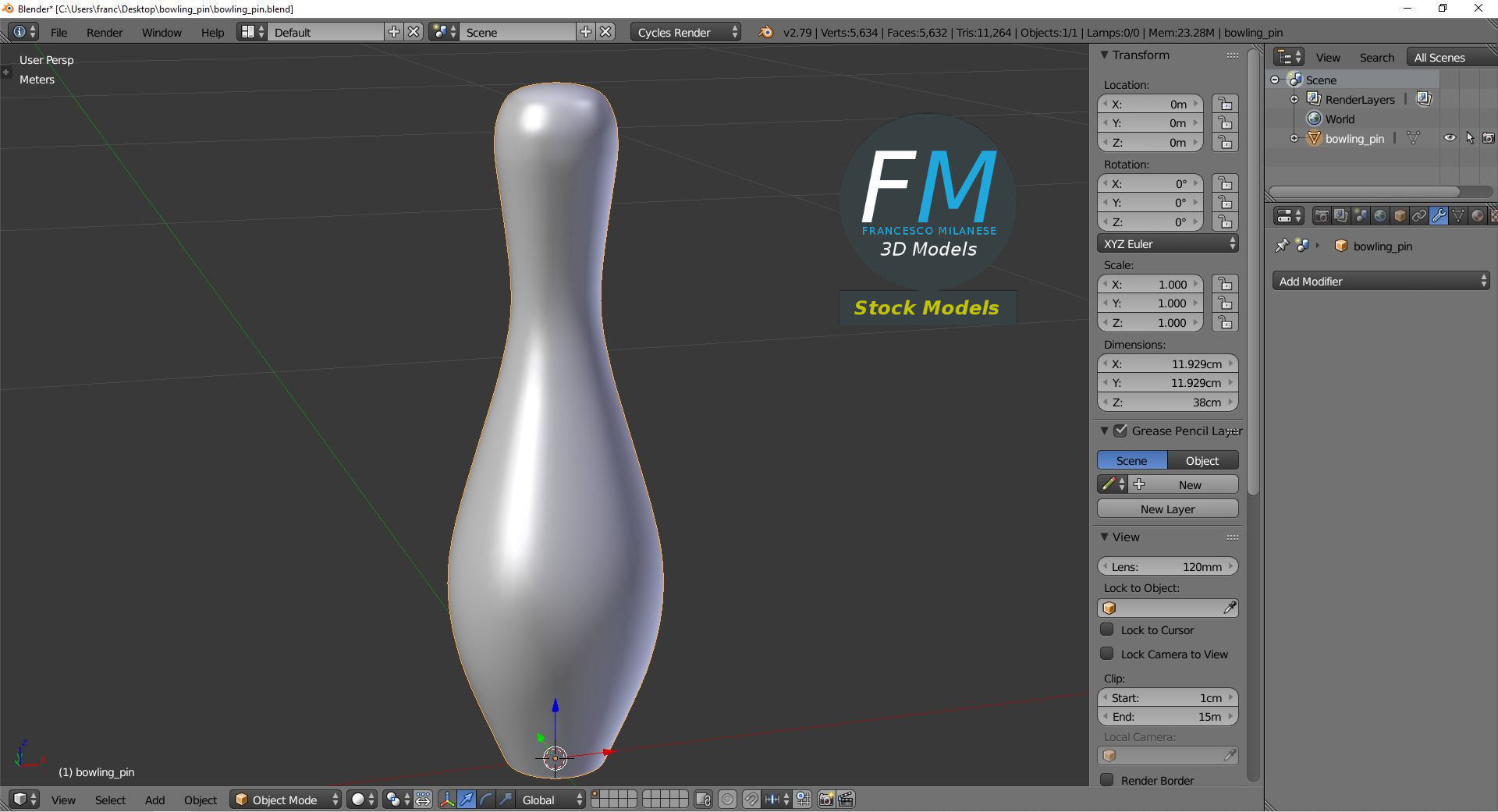Collapse the View panel
Image resolution: width=1498 pixels, height=812 pixels.
pos(1104,537)
